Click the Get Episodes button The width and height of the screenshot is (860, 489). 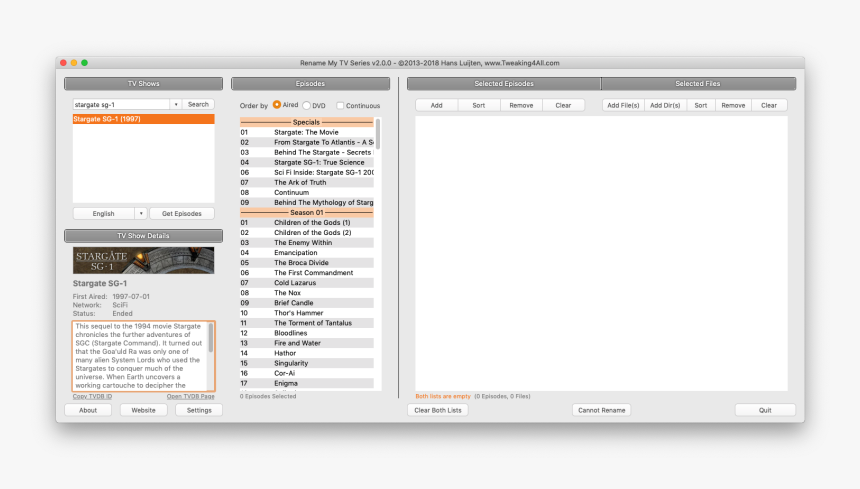tap(182, 213)
